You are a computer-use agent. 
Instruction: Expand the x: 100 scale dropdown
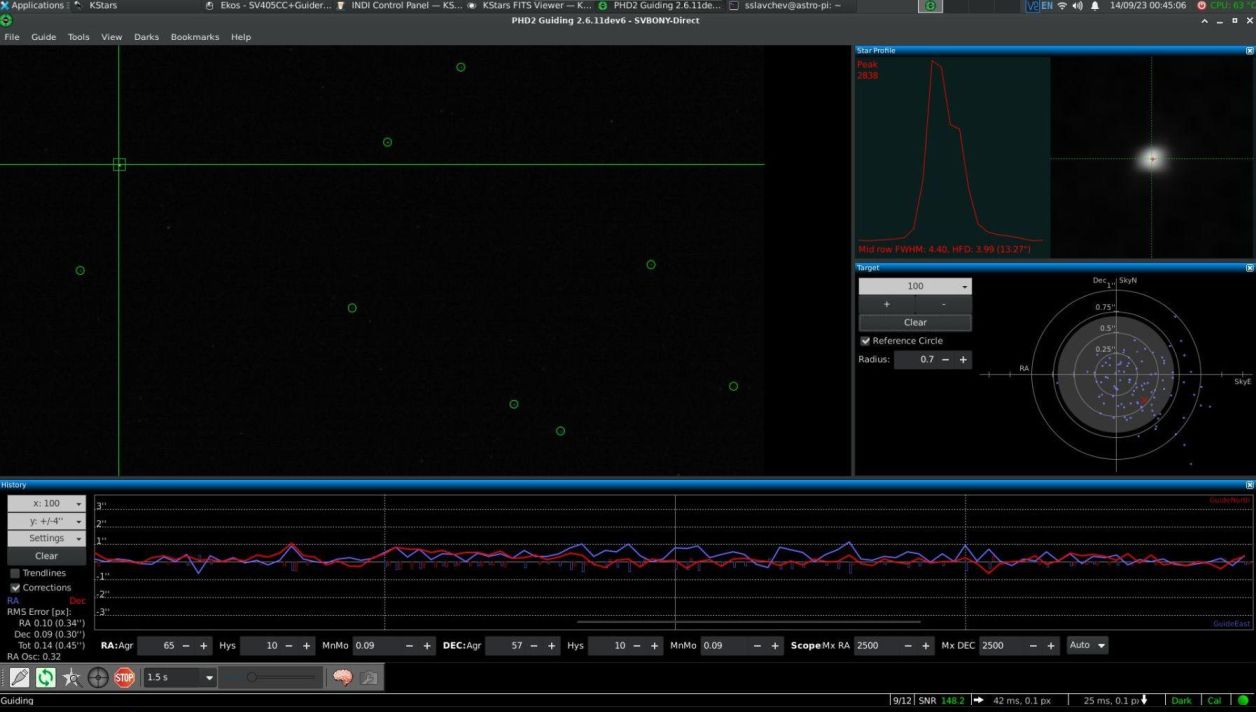point(46,504)
